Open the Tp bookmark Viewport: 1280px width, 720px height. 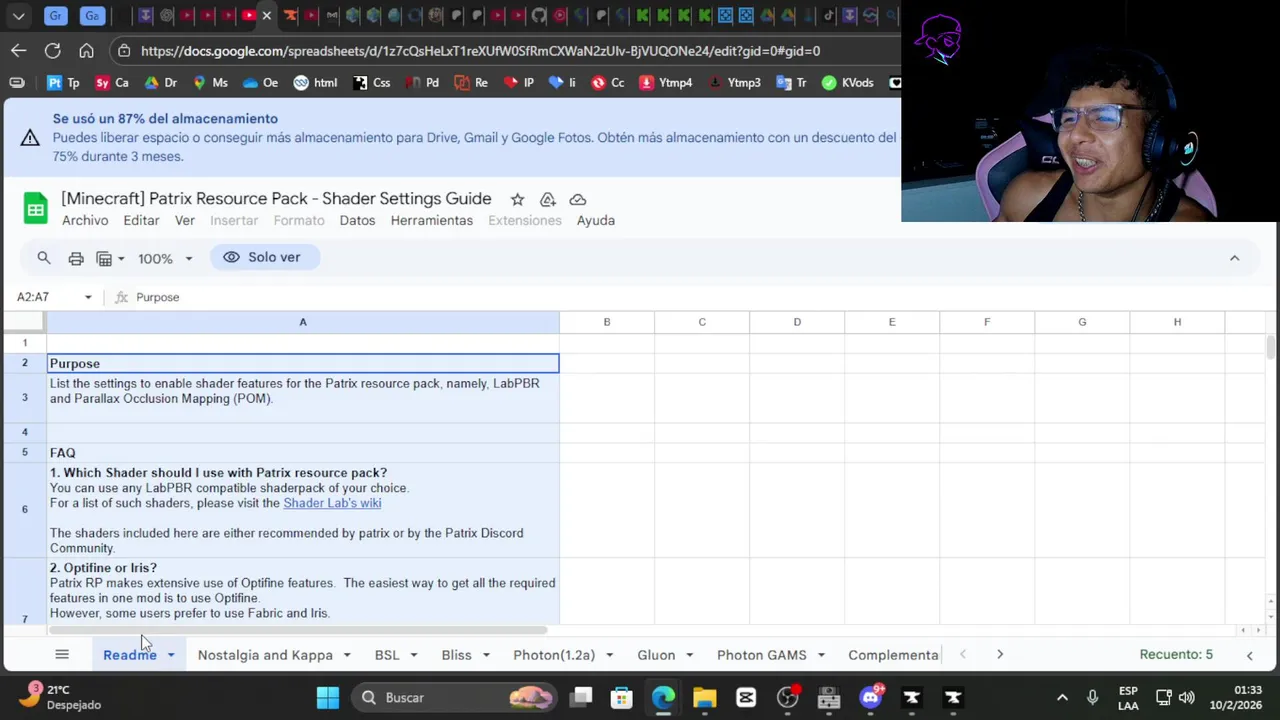pos(63,83)
